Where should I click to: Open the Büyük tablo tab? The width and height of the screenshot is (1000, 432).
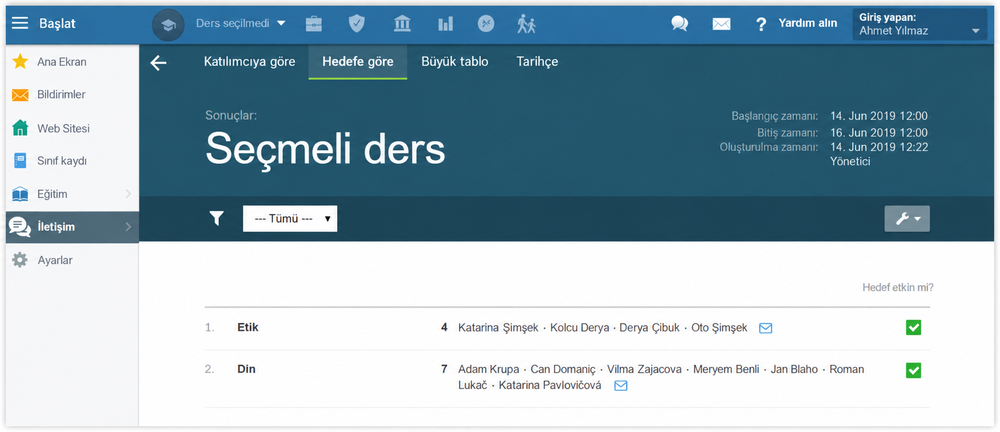(x=455, y=62)
